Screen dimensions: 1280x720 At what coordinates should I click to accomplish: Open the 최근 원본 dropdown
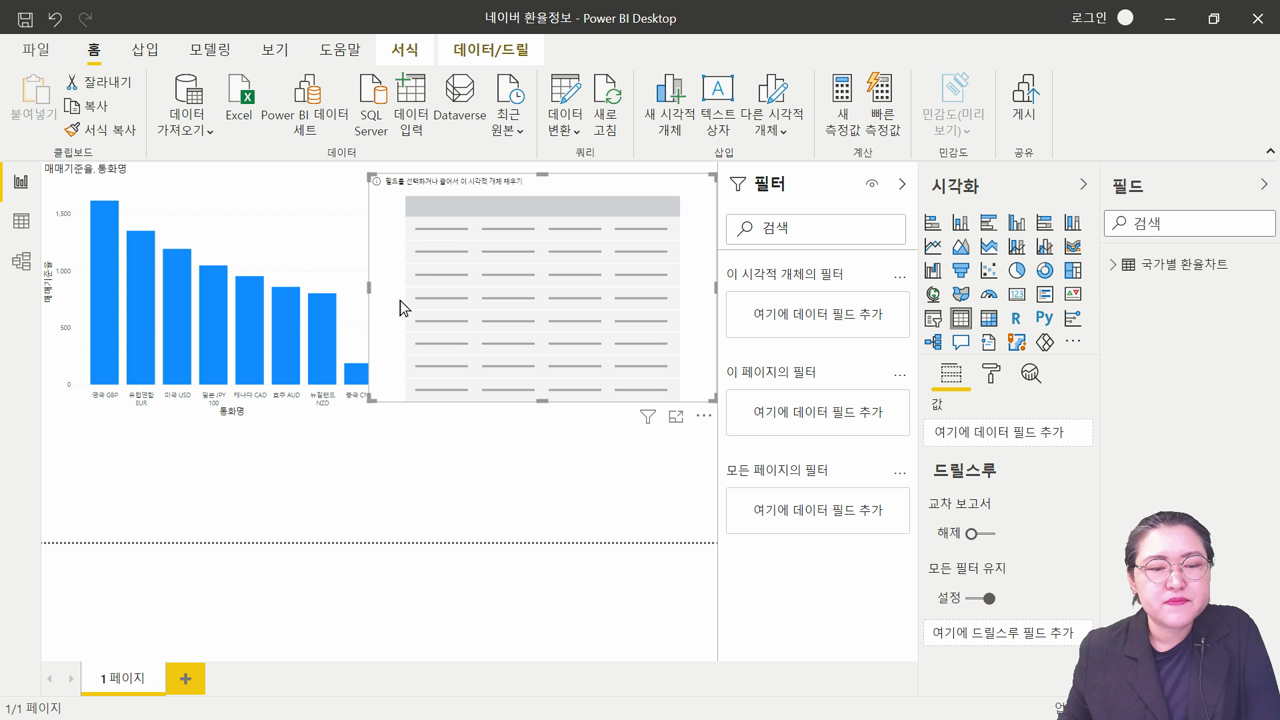pyautogui.click(x=508, y=105)
